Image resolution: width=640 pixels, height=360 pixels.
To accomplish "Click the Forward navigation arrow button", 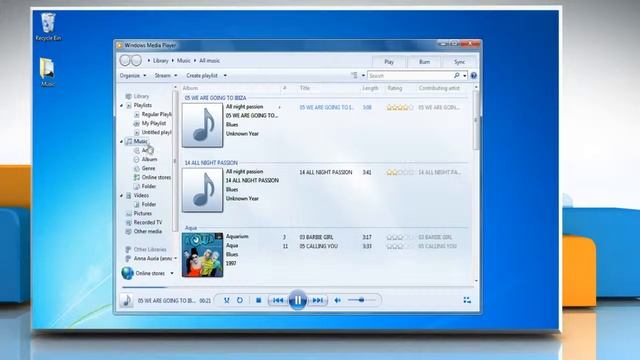I will (136, 60).
